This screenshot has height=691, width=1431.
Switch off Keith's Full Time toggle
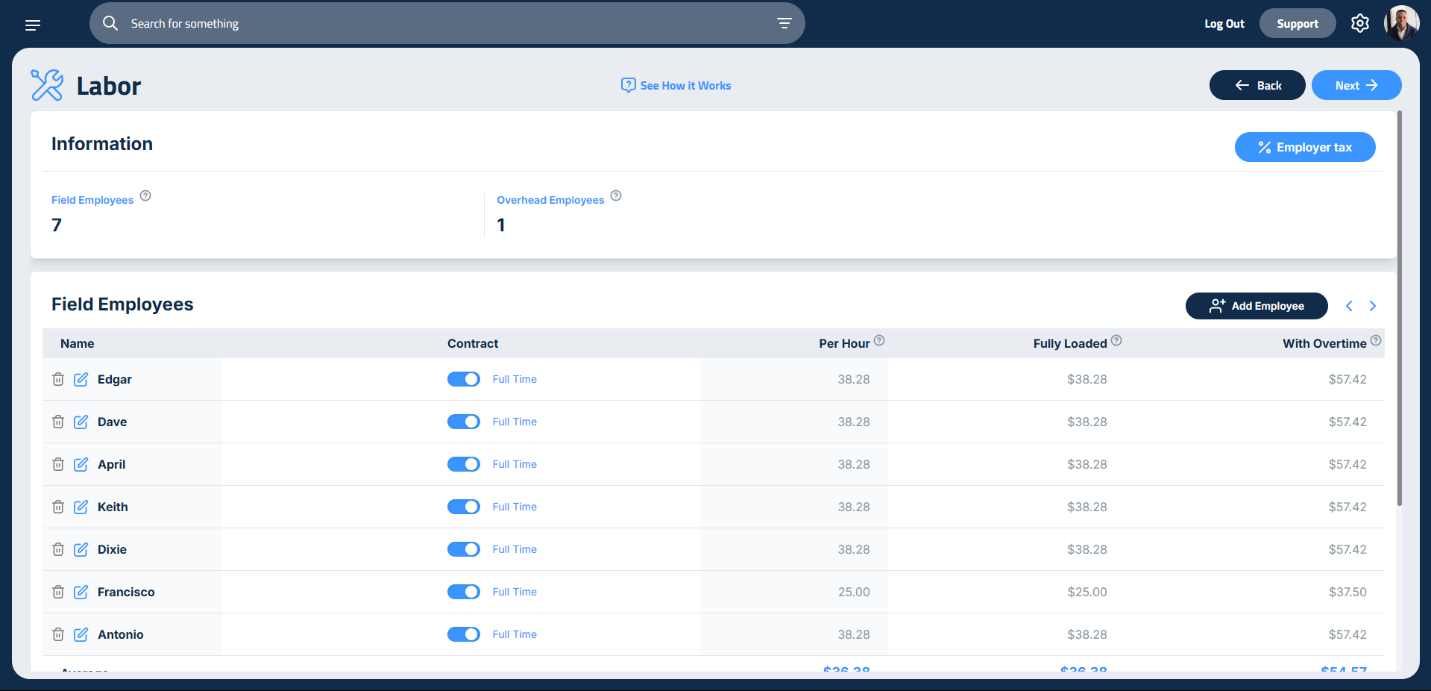pos(463,507)
